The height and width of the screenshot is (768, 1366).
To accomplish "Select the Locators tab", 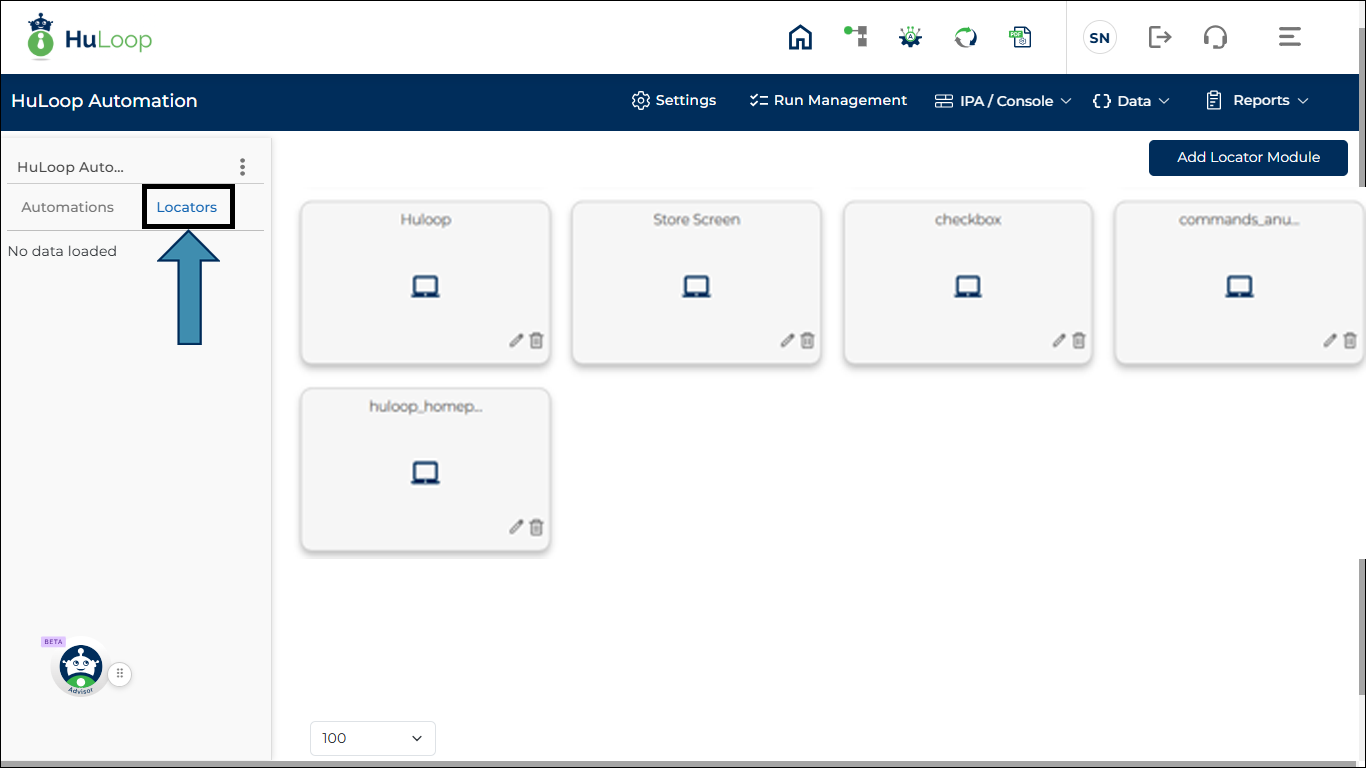I will (187, 207).
